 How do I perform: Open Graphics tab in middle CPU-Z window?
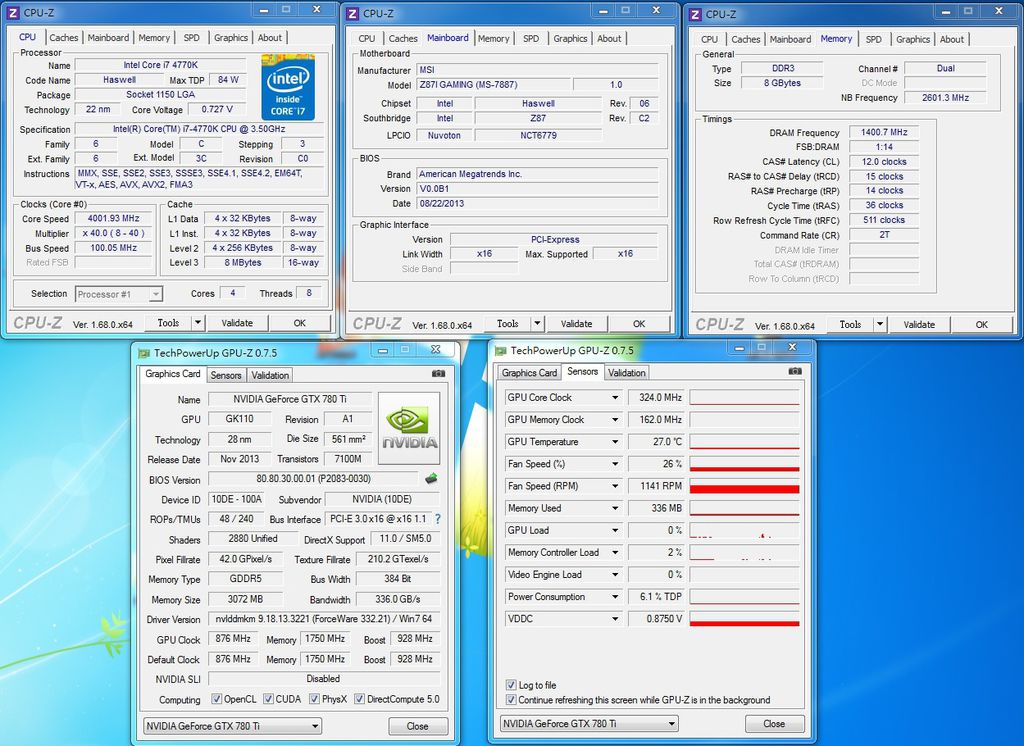pos(570,39)
